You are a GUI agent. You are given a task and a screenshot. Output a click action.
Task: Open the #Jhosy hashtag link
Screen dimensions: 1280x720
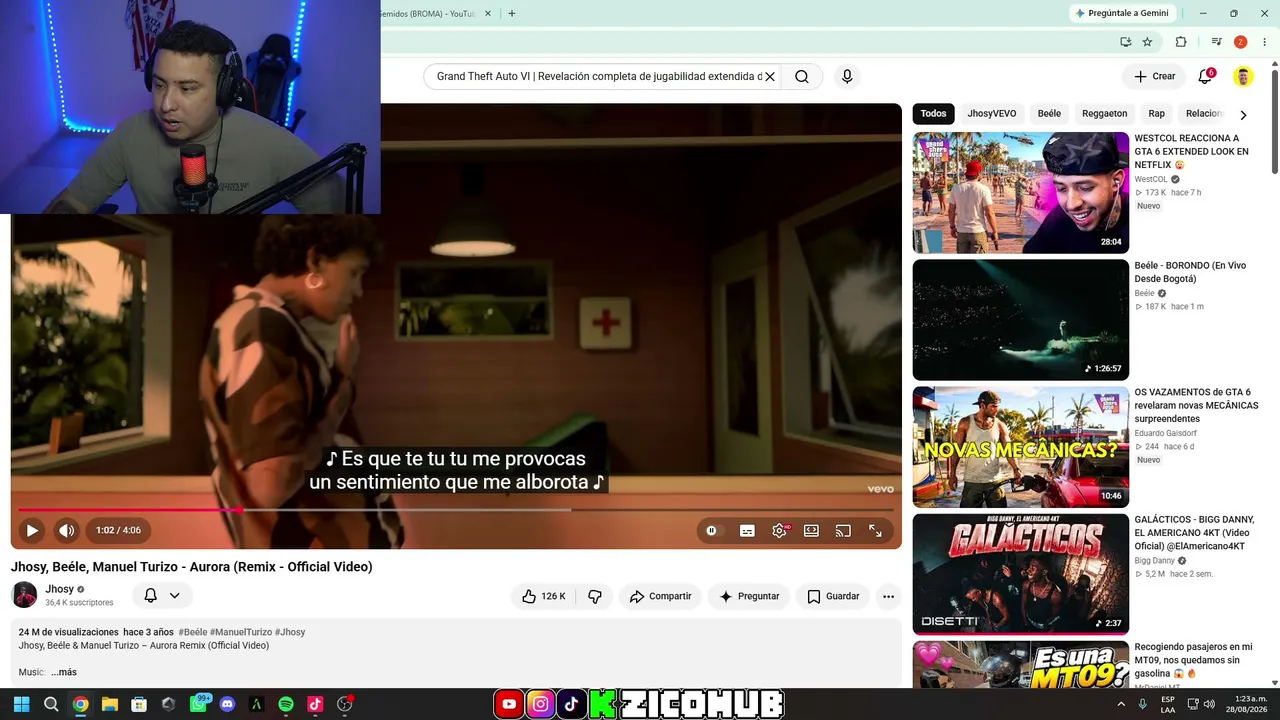pos(290,632)
